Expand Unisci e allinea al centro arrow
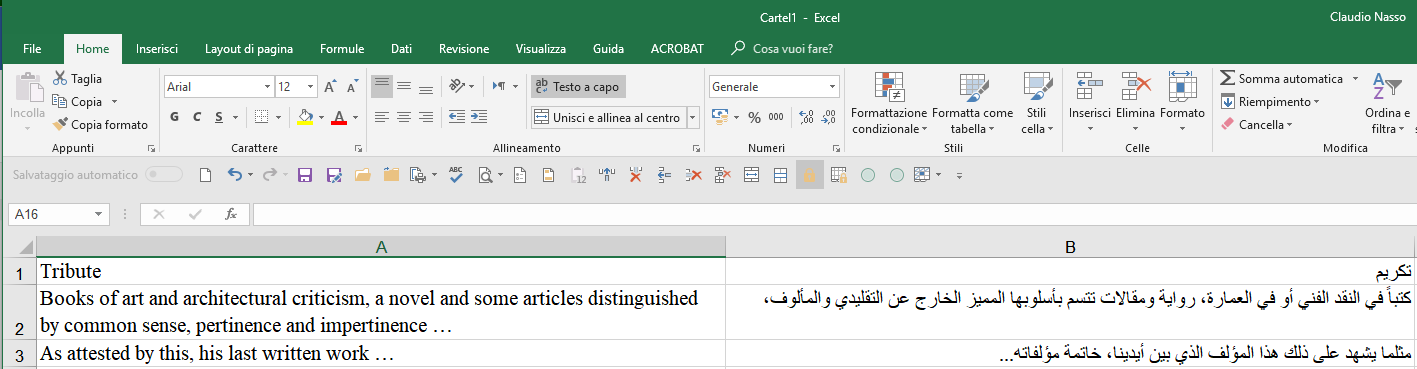This screenshot has width=1417, height=369. coord(692,118)
